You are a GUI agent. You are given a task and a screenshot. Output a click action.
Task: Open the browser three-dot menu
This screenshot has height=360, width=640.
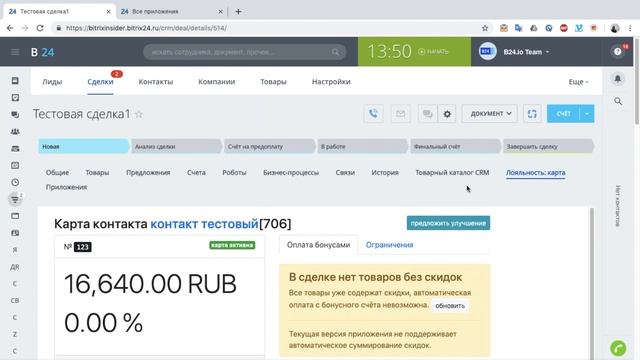coord(630,28)
